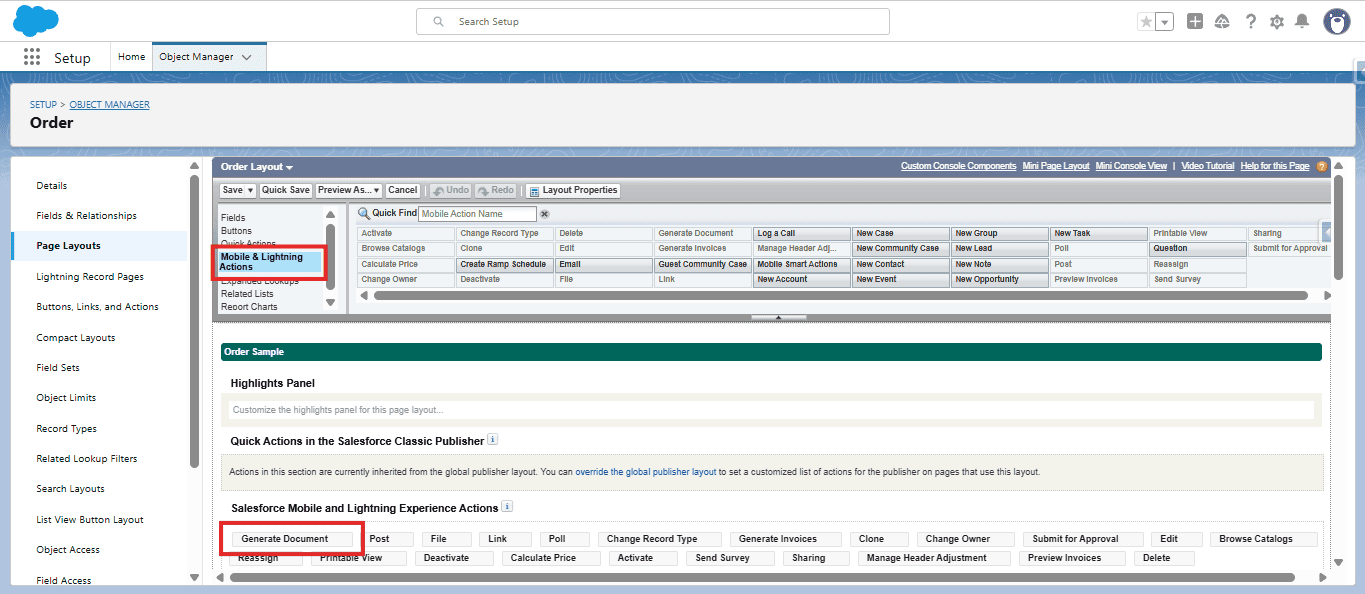The image size is (1365, 594).
Task: Click the Redo arrow button
Action: coord(496,190)
